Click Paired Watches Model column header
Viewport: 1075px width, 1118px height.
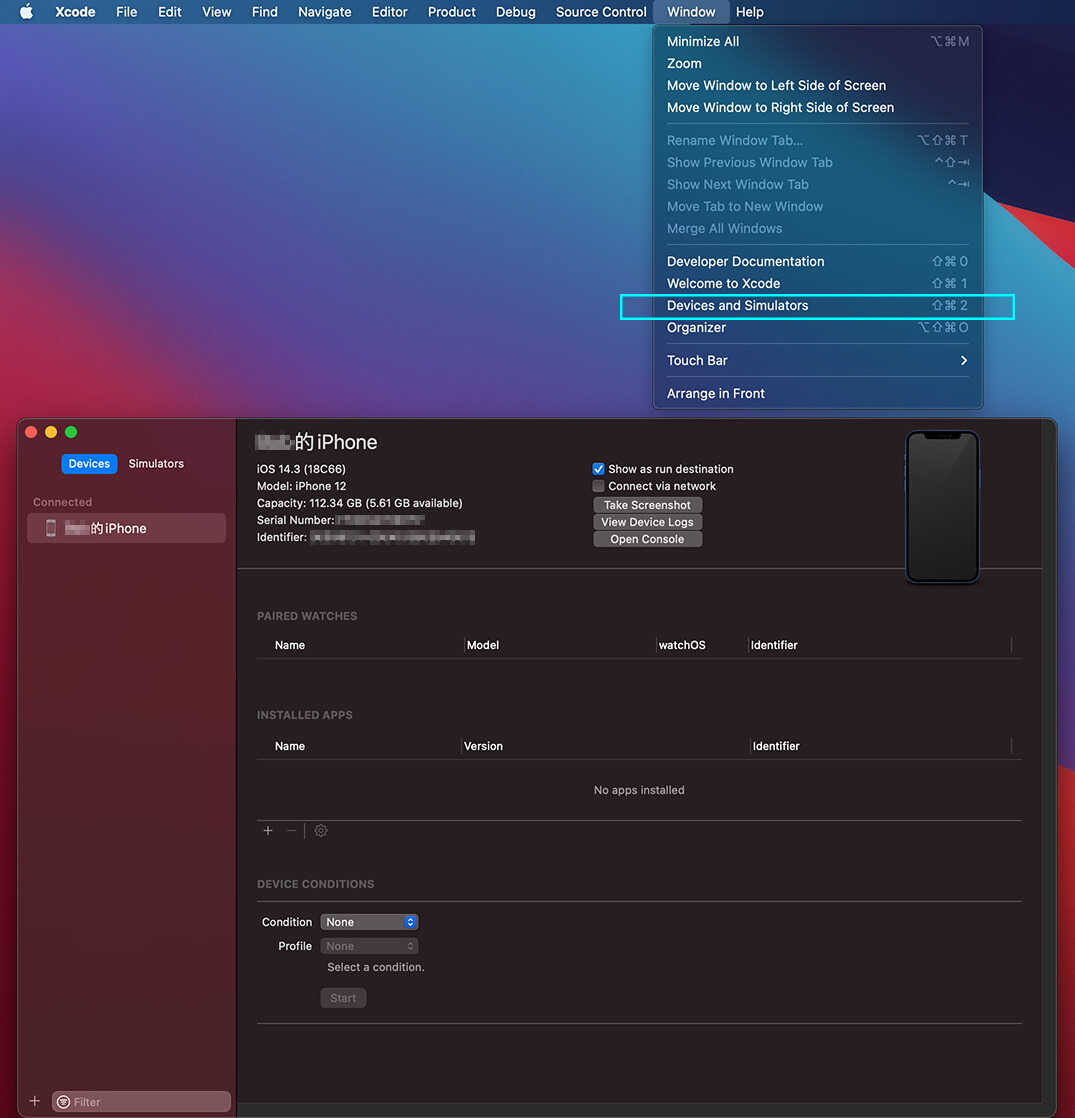coord(483,645)
